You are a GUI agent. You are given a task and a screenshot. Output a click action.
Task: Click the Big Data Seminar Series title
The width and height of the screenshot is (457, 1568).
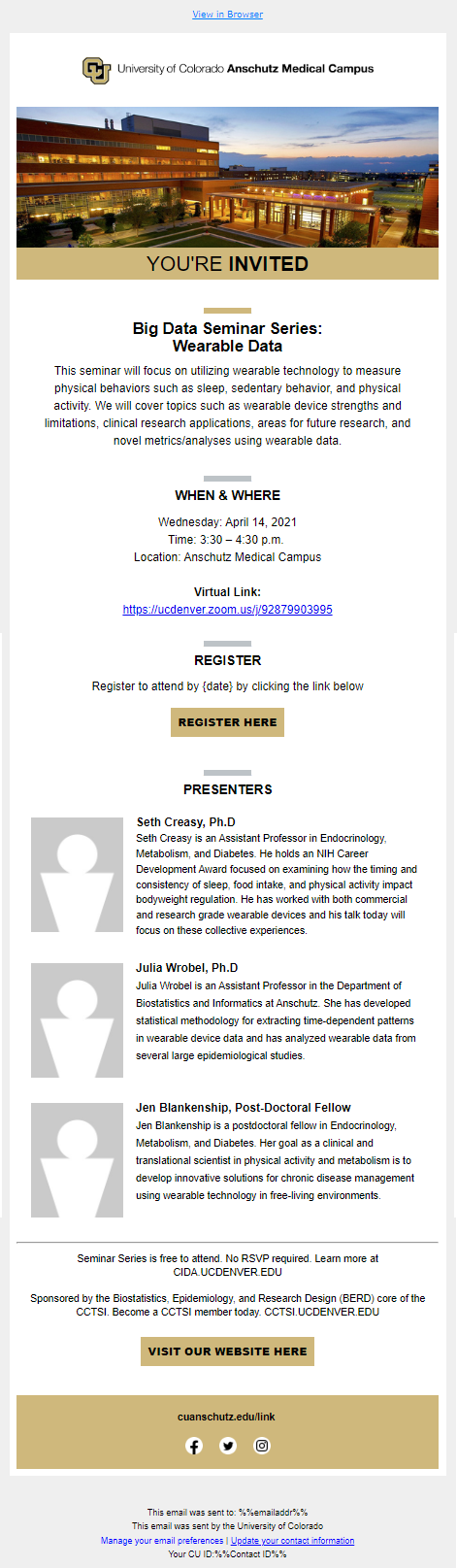coord(228,337)
